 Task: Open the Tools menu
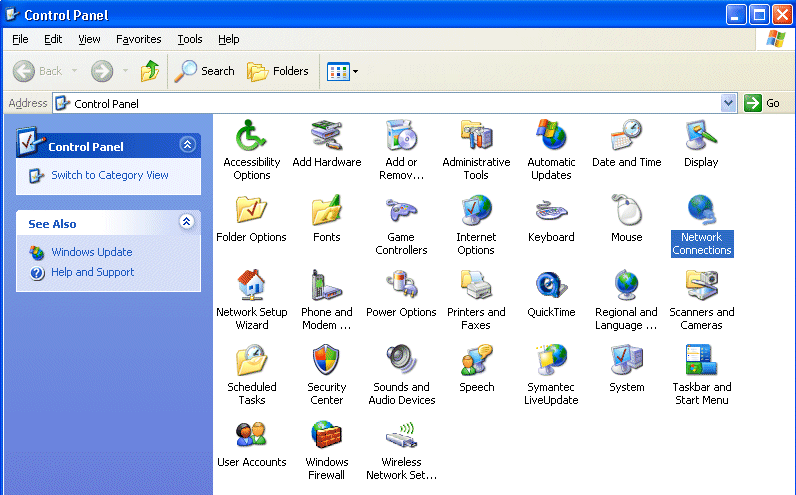pyautogui.click(x=190, y=39)
